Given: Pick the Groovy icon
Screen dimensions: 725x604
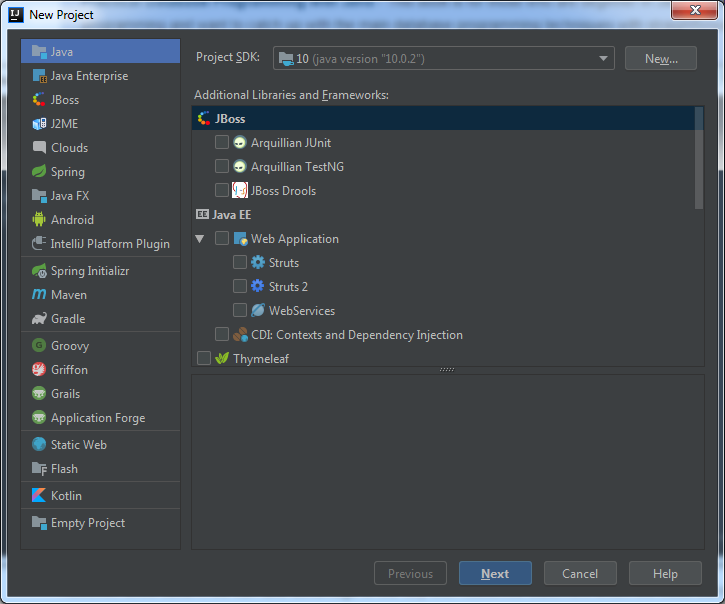Looking at the screenshot, I should [39, 345].
